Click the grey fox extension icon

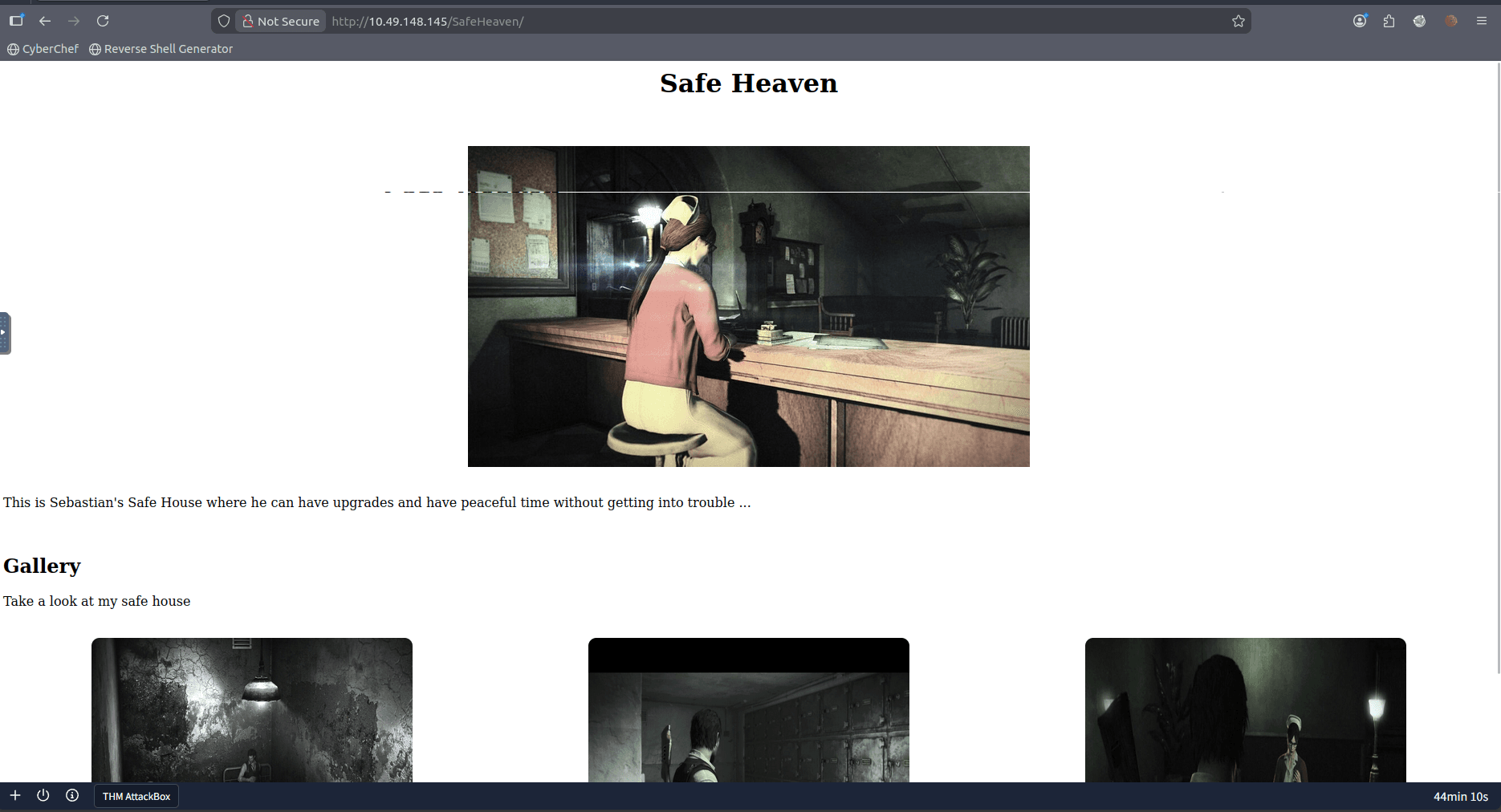tap(1420, 21)
